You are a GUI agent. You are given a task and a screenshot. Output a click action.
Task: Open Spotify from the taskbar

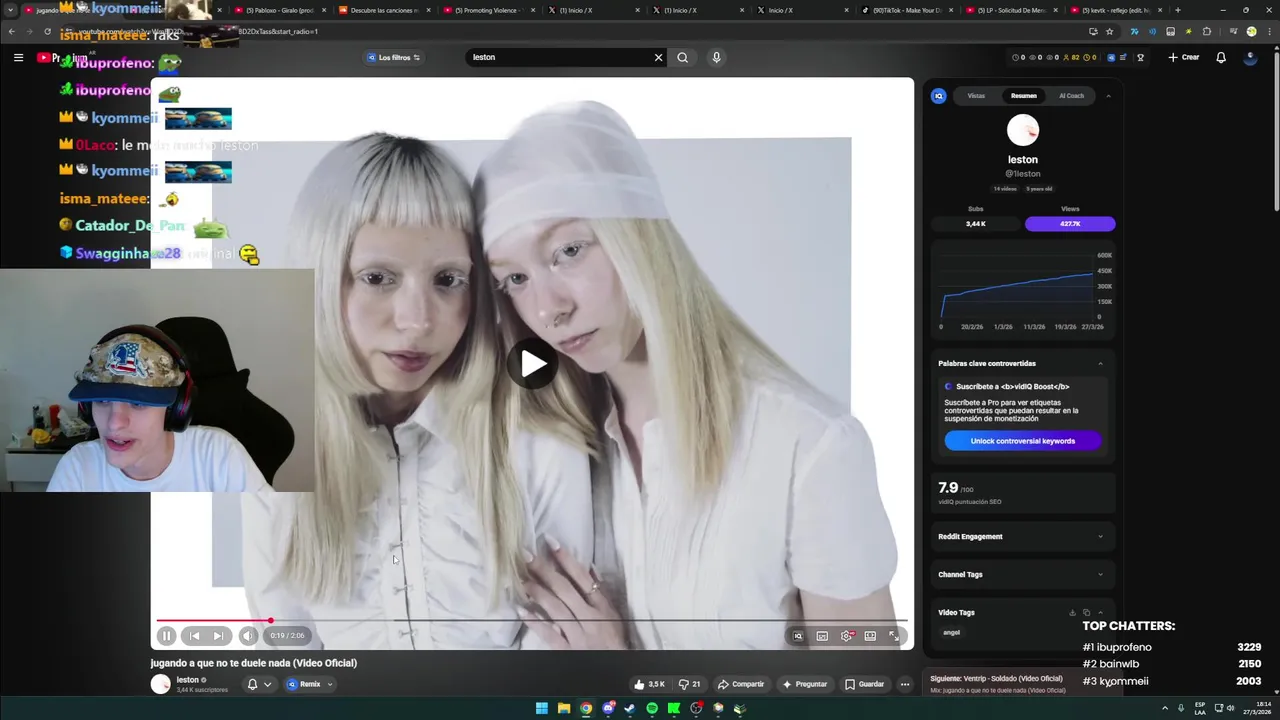point(652,708)
